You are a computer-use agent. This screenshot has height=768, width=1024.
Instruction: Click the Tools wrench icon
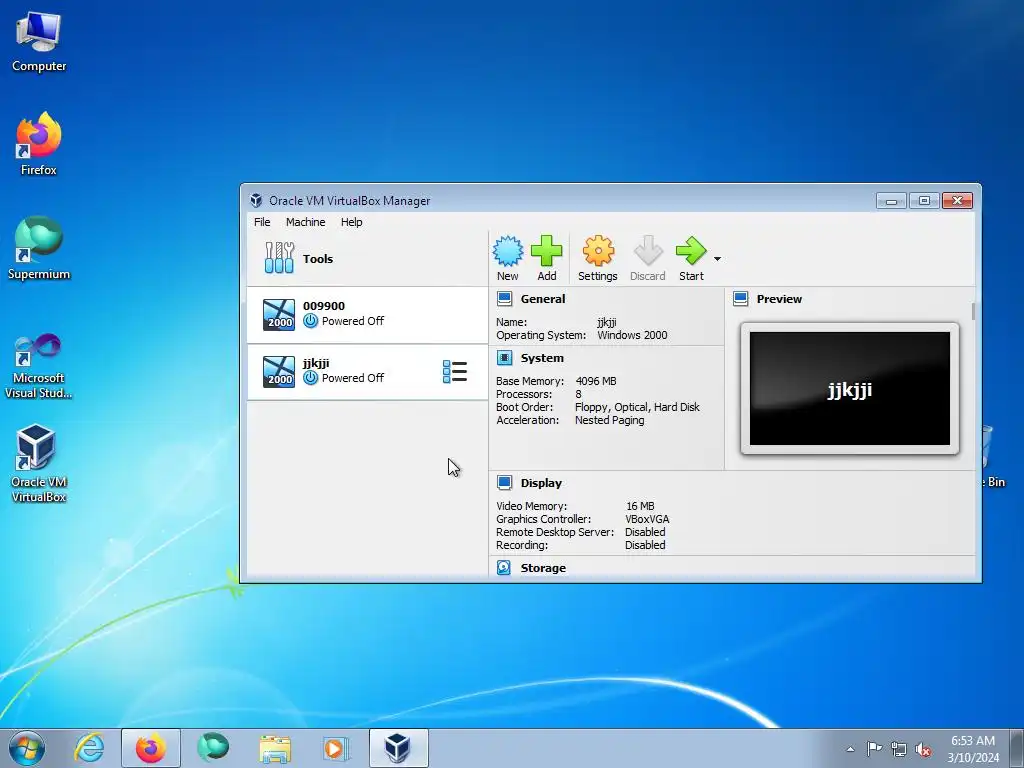(x=280, y=258)
